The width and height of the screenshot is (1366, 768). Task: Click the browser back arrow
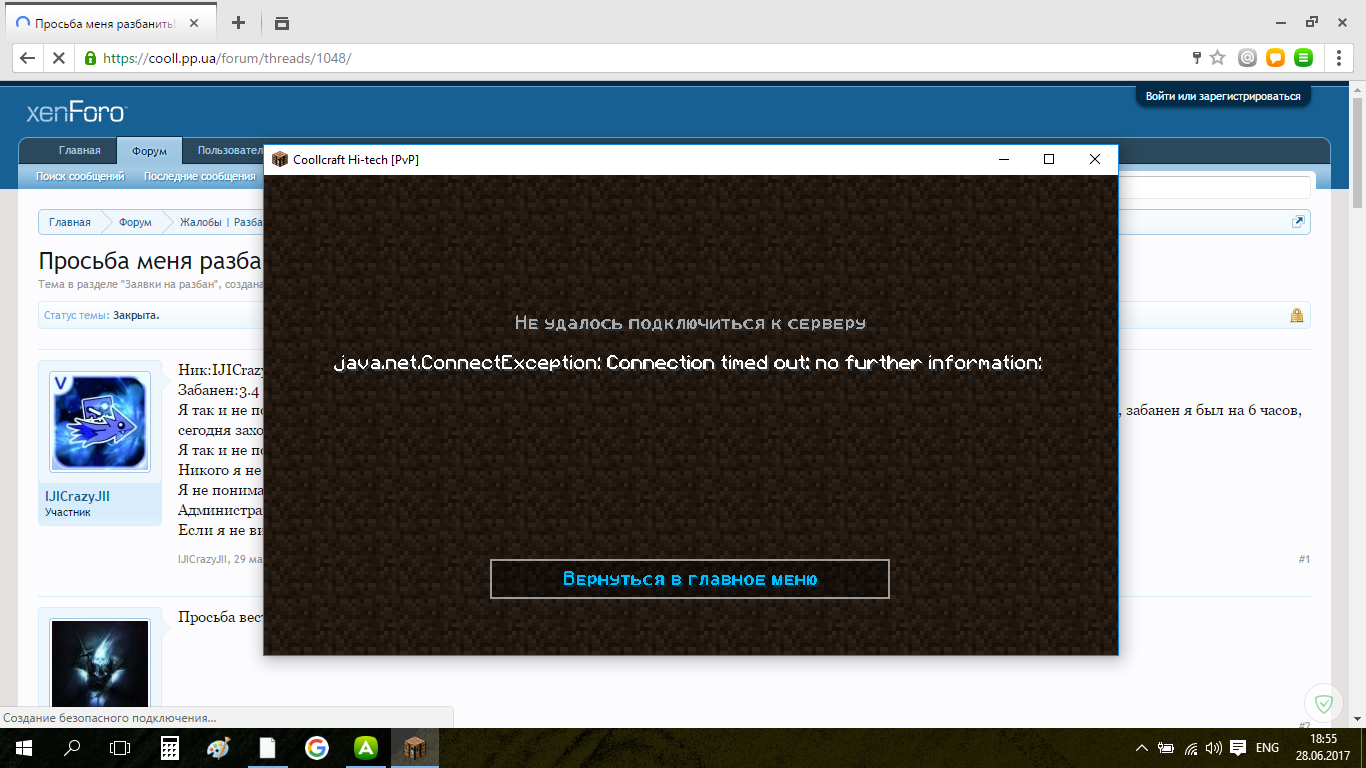[27, 58]
